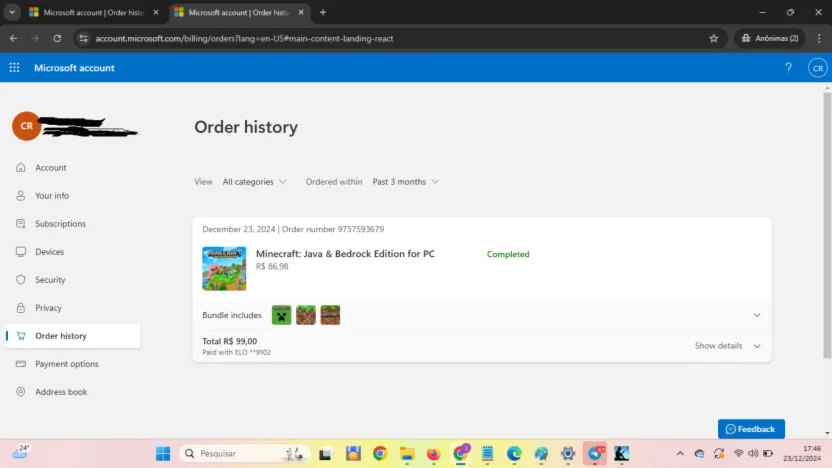Close the active Order history tab
Viewport: 832px width, 468px height.
(301, 12)
